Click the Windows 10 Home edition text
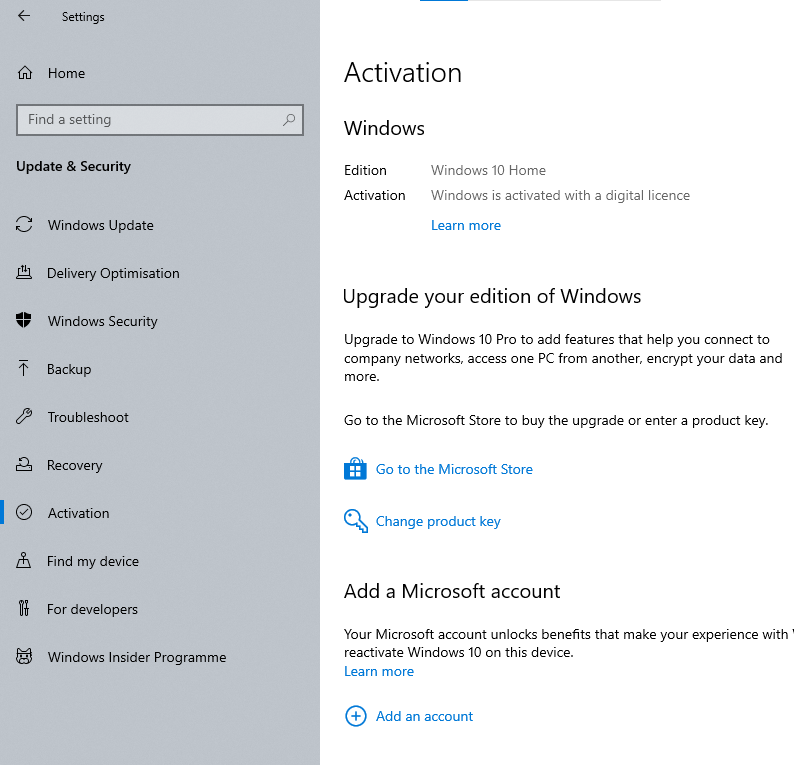The height and width of the screenshot is (765, 794). pos(488,170)
